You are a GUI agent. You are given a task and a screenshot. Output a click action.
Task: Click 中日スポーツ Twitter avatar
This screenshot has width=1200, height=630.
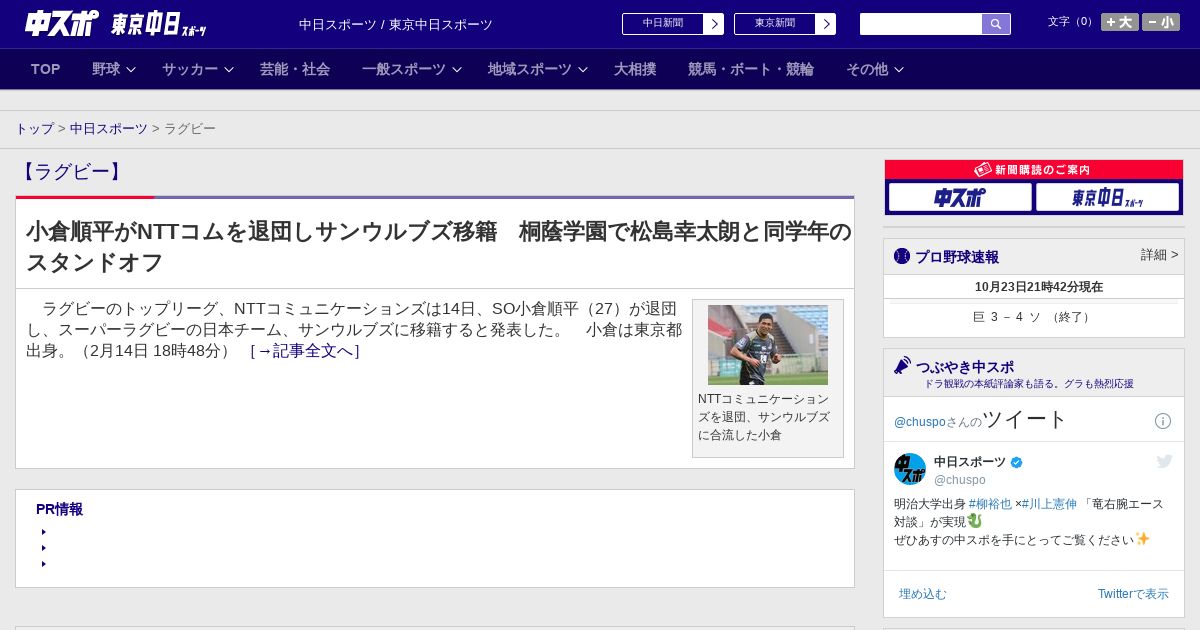(910, 469)
